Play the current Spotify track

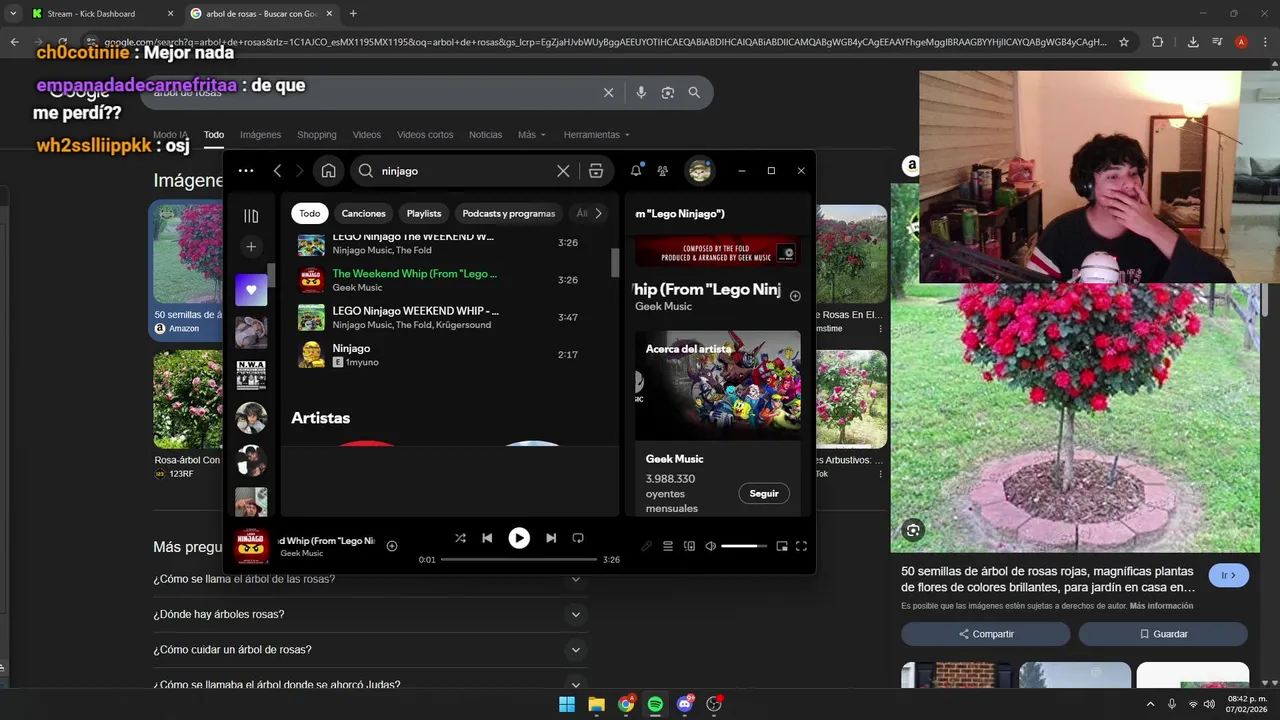point(519,538)
